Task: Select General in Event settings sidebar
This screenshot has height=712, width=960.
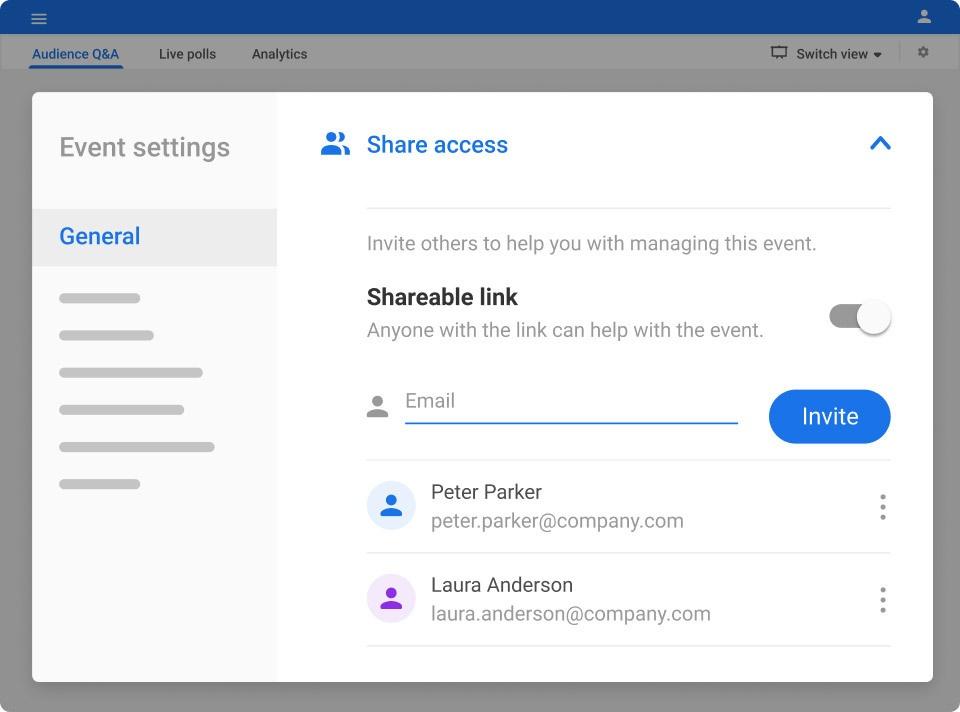Action: [154, 237]
